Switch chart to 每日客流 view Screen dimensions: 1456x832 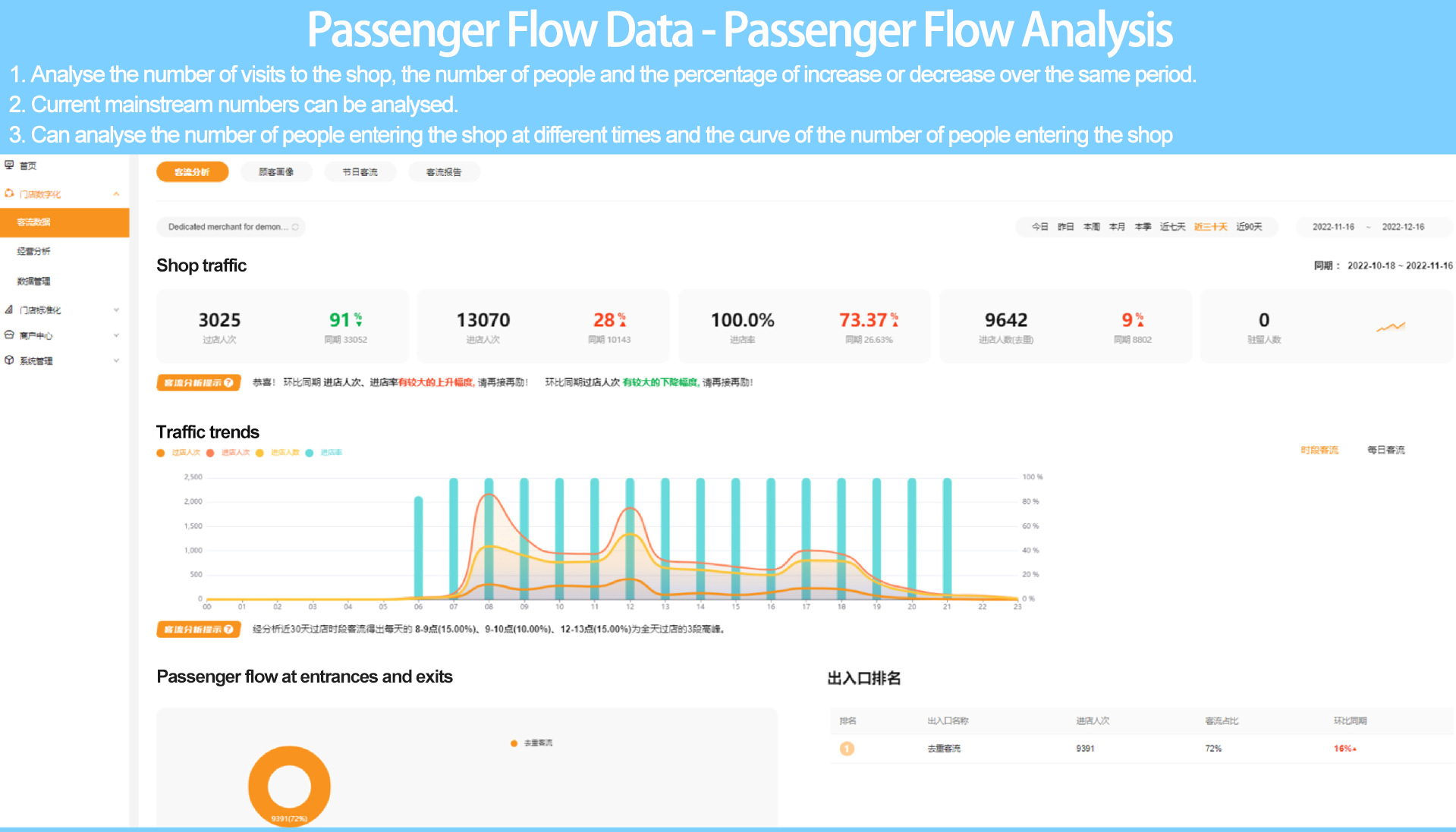[1385, 450]
